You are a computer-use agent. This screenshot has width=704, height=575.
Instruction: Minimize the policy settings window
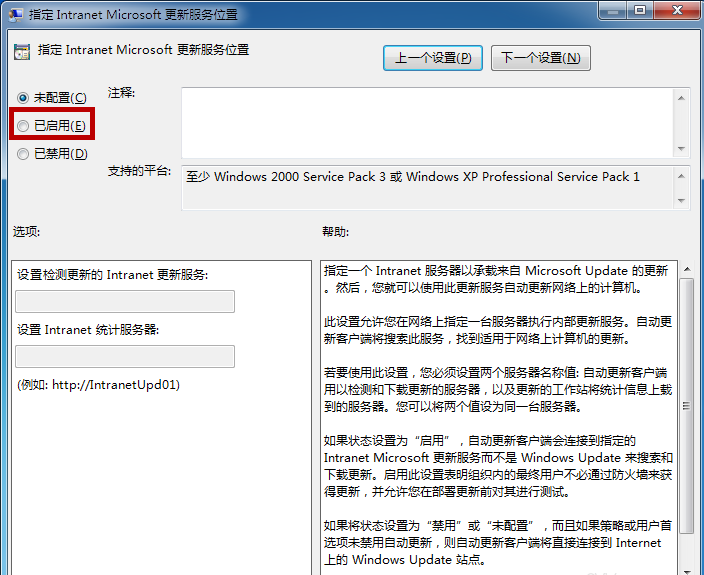(x=612, y=11)
